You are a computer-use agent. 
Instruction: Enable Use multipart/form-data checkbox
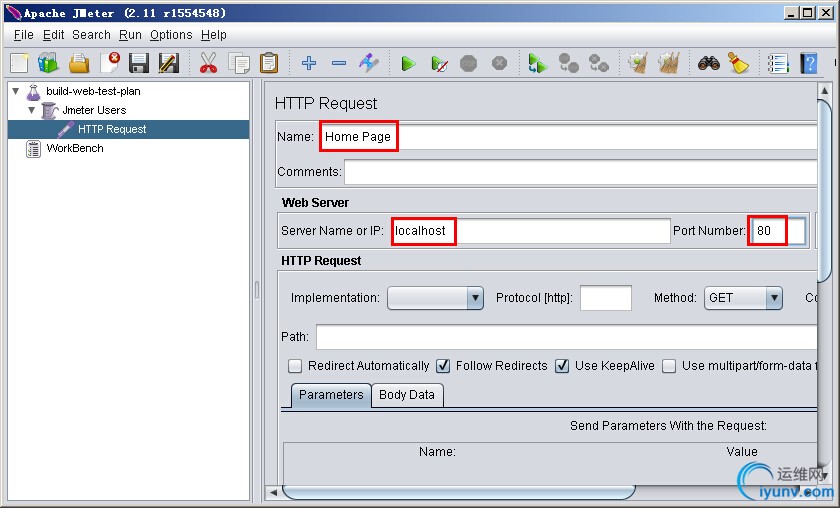(x=669, y=366)
